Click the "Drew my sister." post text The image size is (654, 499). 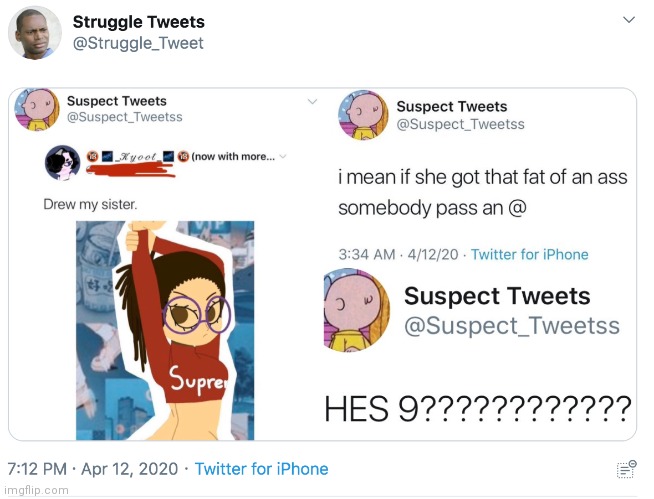point(89,205)
